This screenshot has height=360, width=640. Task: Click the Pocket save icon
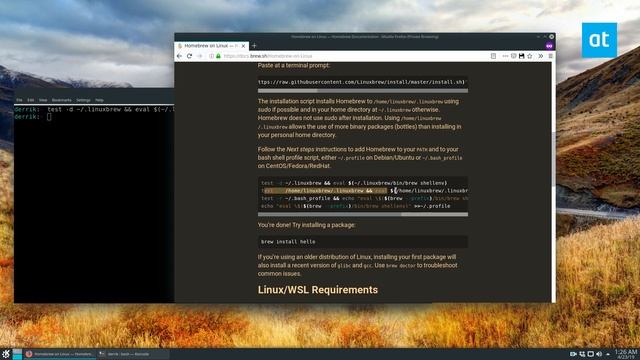(x=513, y=56)
